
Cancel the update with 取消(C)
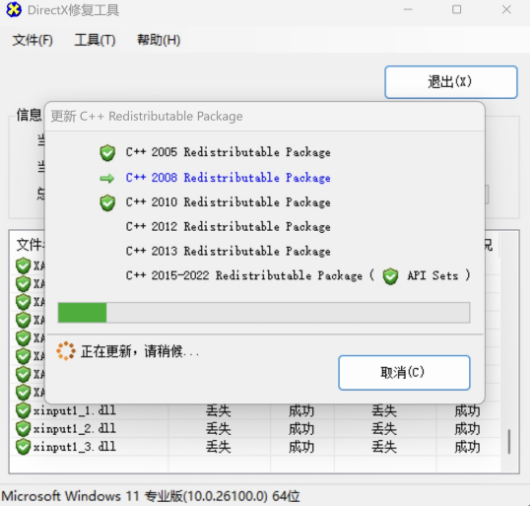pyautogui.click(x=404, y=372)
